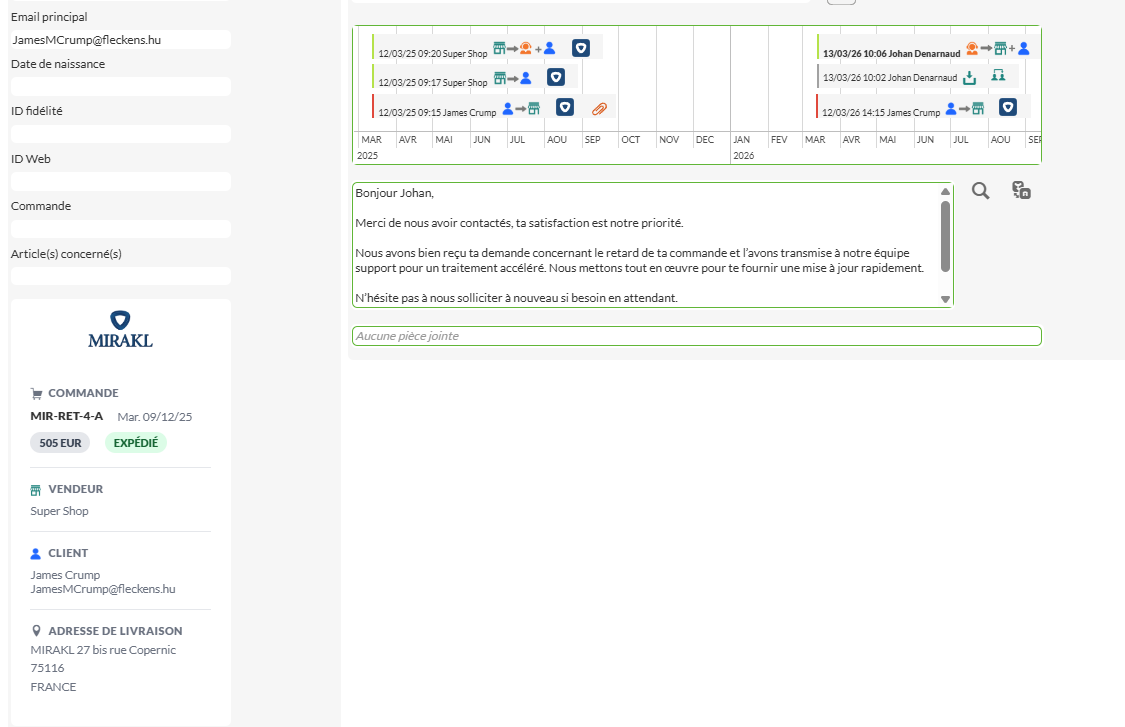Image resolution: width=1125 pixels, height=727 pixels.
Task: Click Mirakl shield icon on 09:17 Super Shop entry
Action: click(x=556, y=77)
